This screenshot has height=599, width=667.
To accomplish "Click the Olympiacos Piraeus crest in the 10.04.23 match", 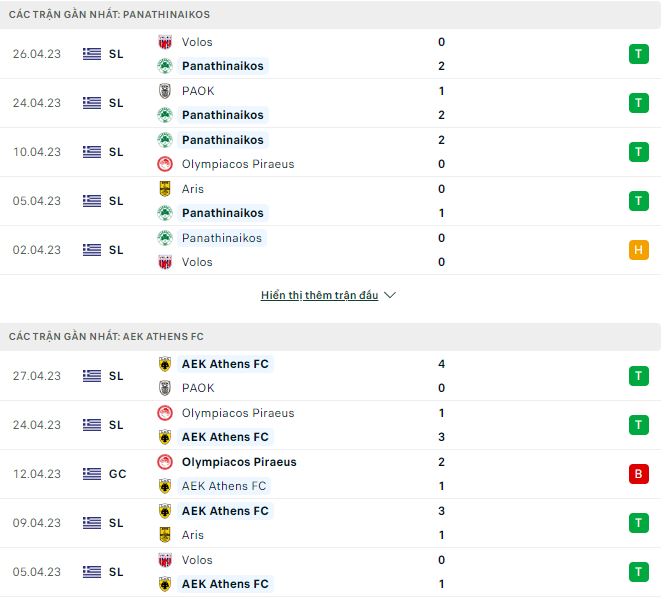I will pyautogui.click(x=165, y=164).
